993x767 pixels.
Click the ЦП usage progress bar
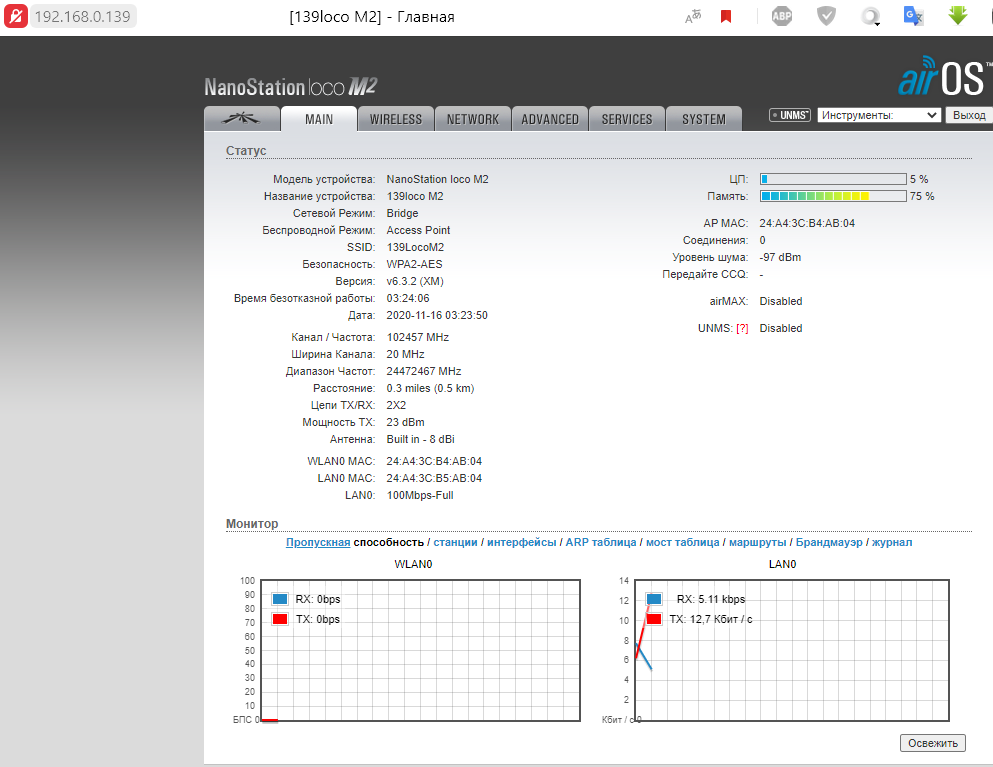pyautogui.click(x=833, y=179)
